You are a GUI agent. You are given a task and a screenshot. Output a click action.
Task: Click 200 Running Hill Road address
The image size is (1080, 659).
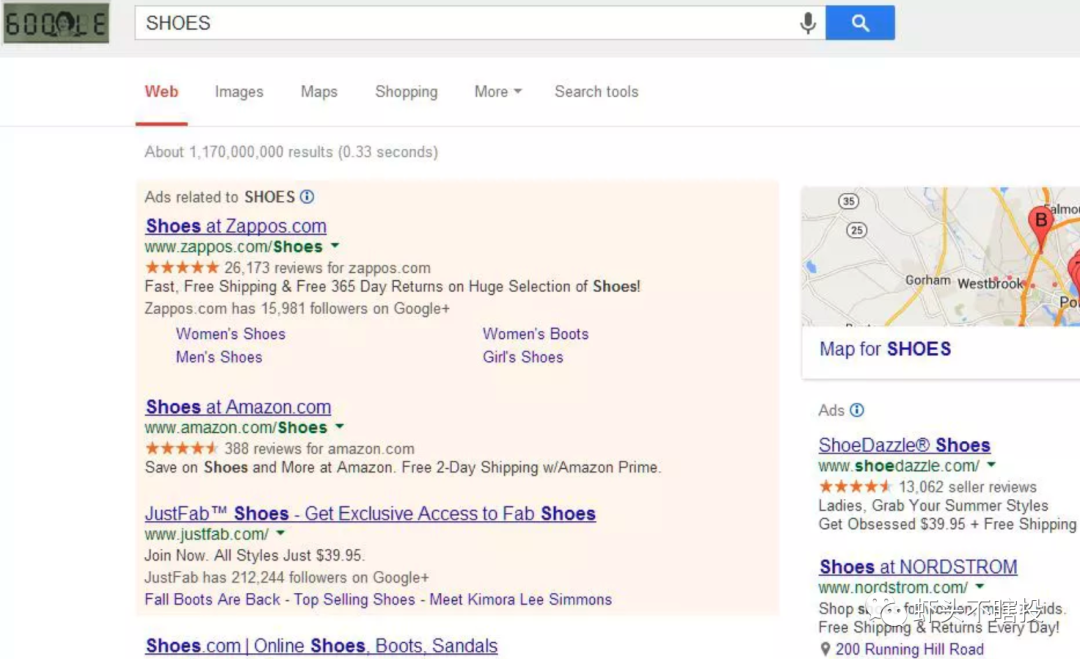tap(909, 649)
